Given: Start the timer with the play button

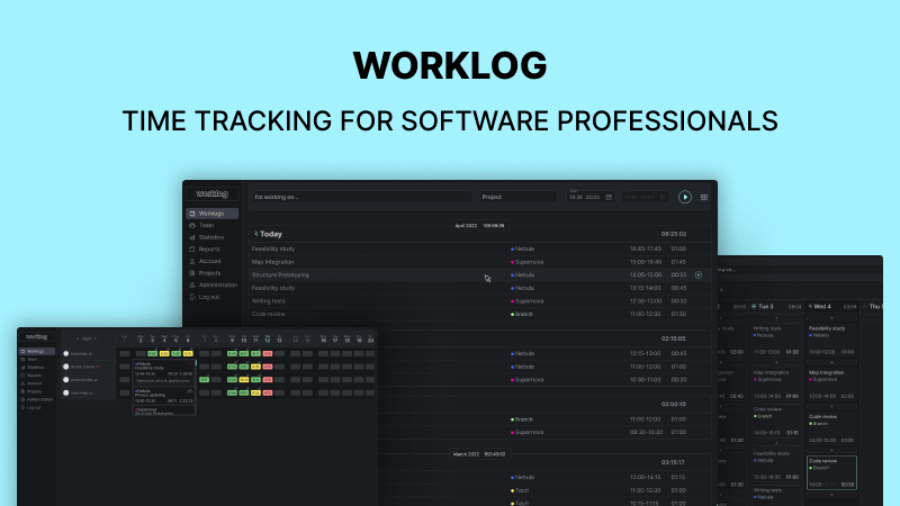Looking at the screenshot, I should pos(685,197).
